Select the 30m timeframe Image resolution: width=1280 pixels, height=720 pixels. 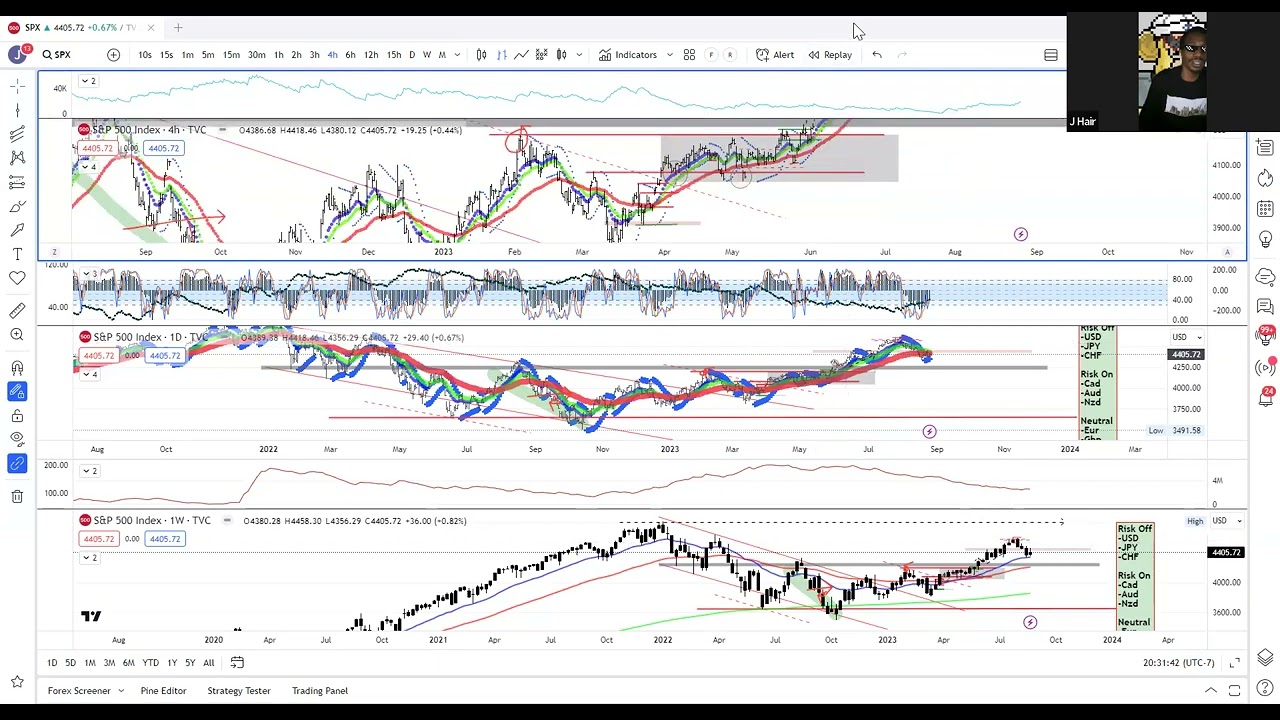(x=256, y=55)
